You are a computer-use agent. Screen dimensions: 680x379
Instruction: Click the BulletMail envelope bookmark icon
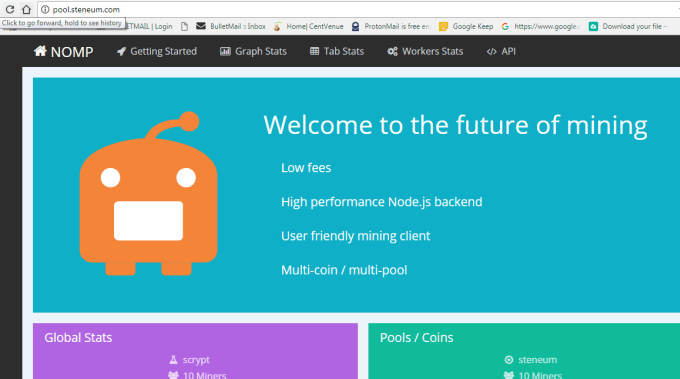201,26
